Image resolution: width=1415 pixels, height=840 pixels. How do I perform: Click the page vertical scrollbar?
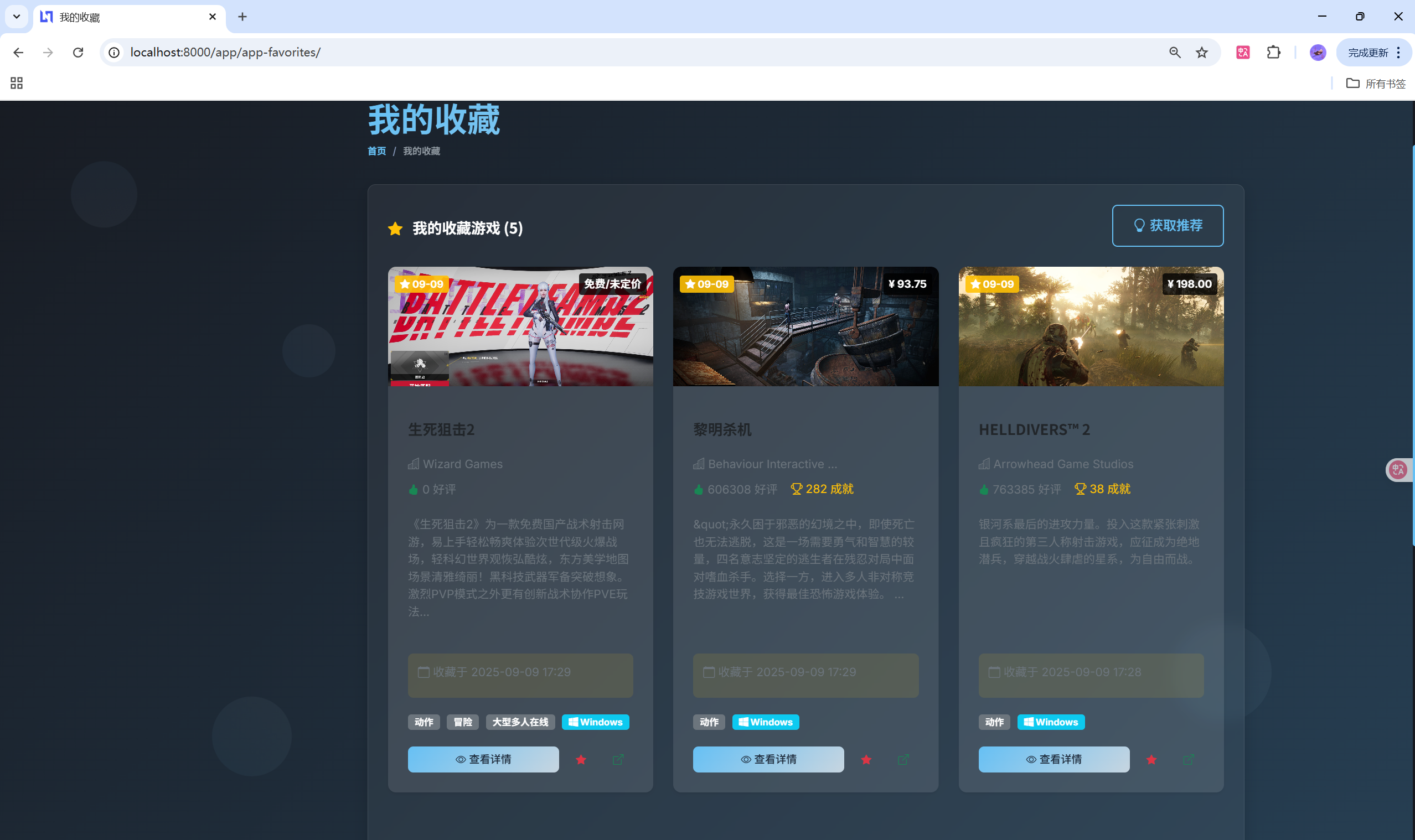coord(1412,345)
